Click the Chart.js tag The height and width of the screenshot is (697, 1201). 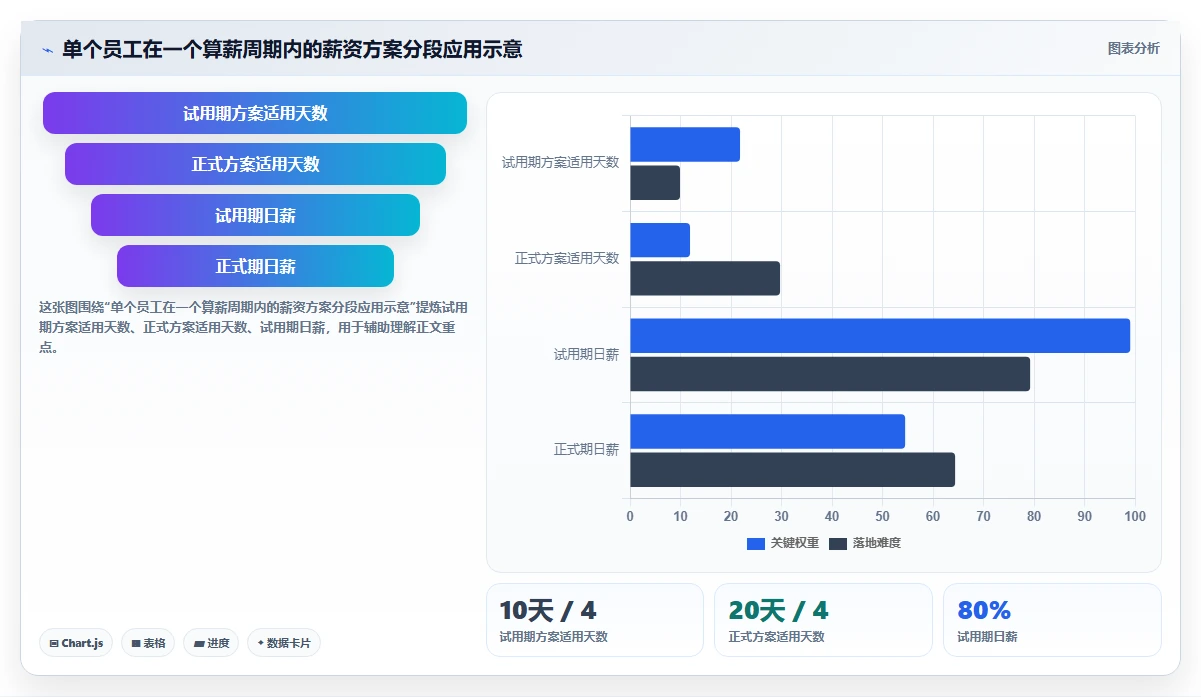tap(76, 643)
